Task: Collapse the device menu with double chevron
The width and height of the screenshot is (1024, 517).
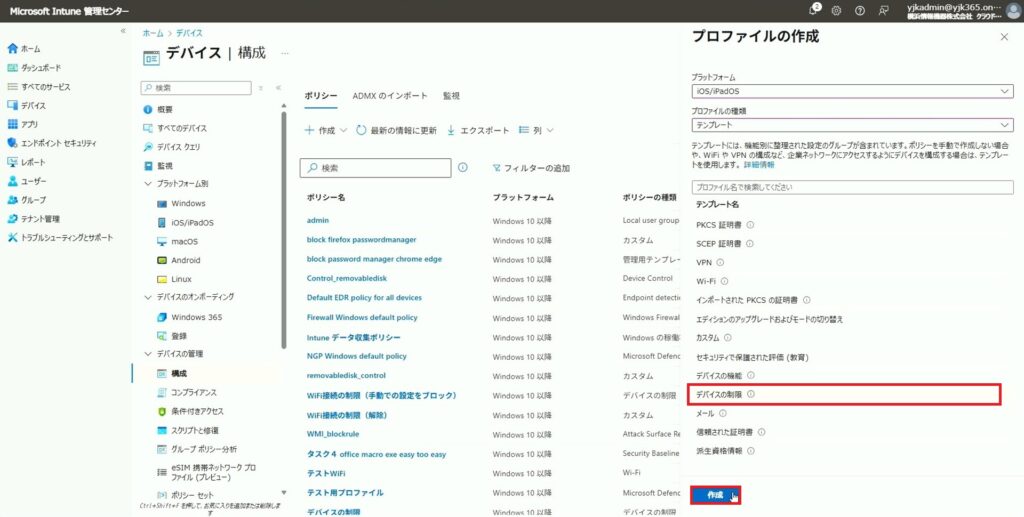Action: (x=278, y=87)
